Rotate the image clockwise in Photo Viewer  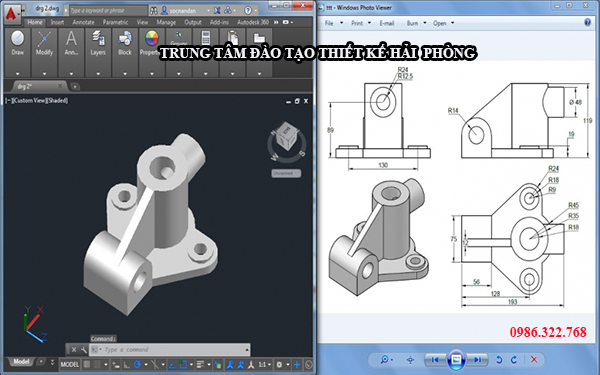click(514, 360)
